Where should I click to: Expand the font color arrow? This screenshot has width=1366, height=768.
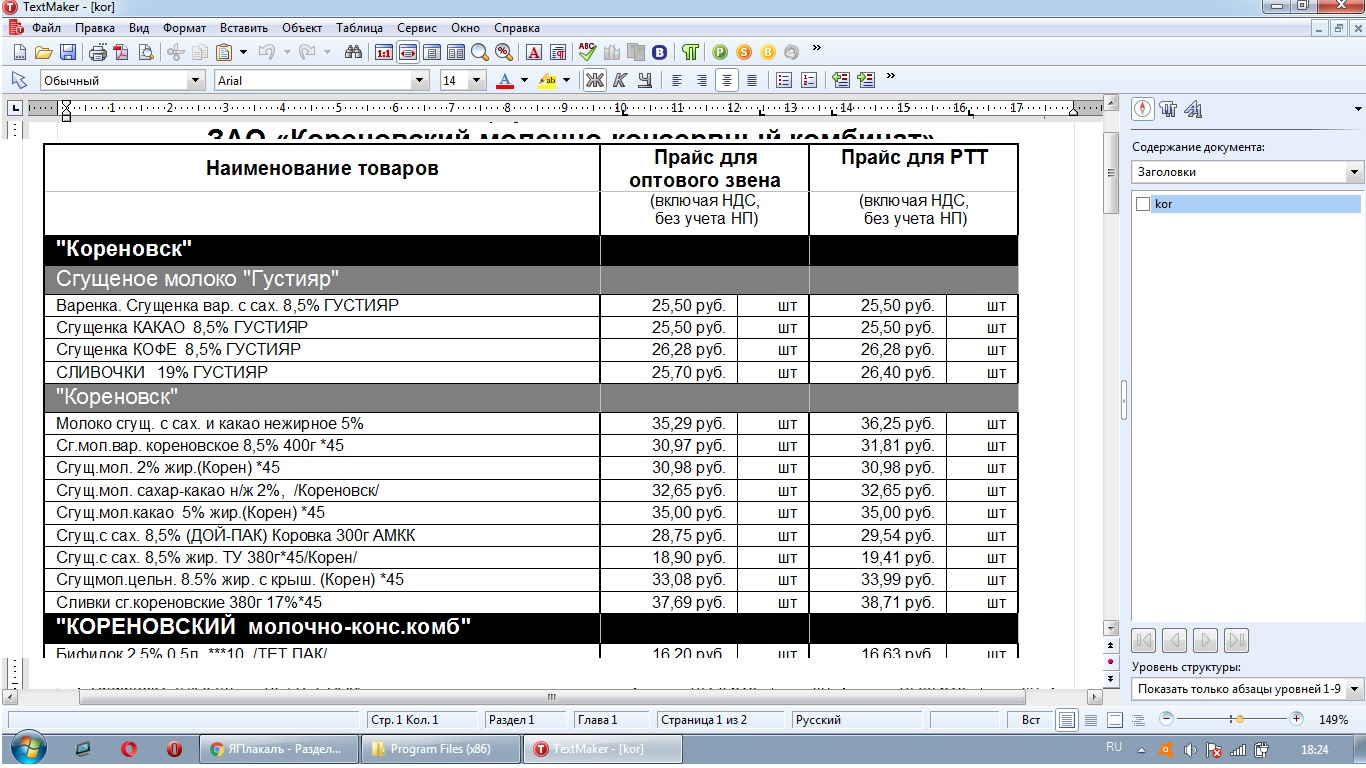pyautogui.click(x=524, y=80)
